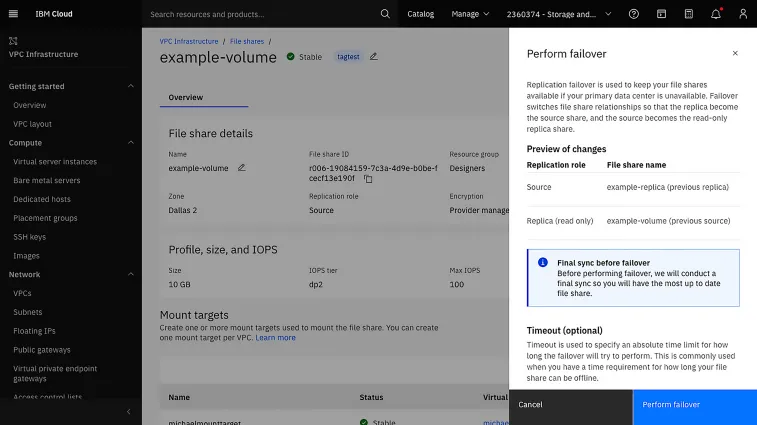Image resolution: width=757 pixels, height=425 pixels.
Task: Click in the search resources field
Action: coord(260,14)
